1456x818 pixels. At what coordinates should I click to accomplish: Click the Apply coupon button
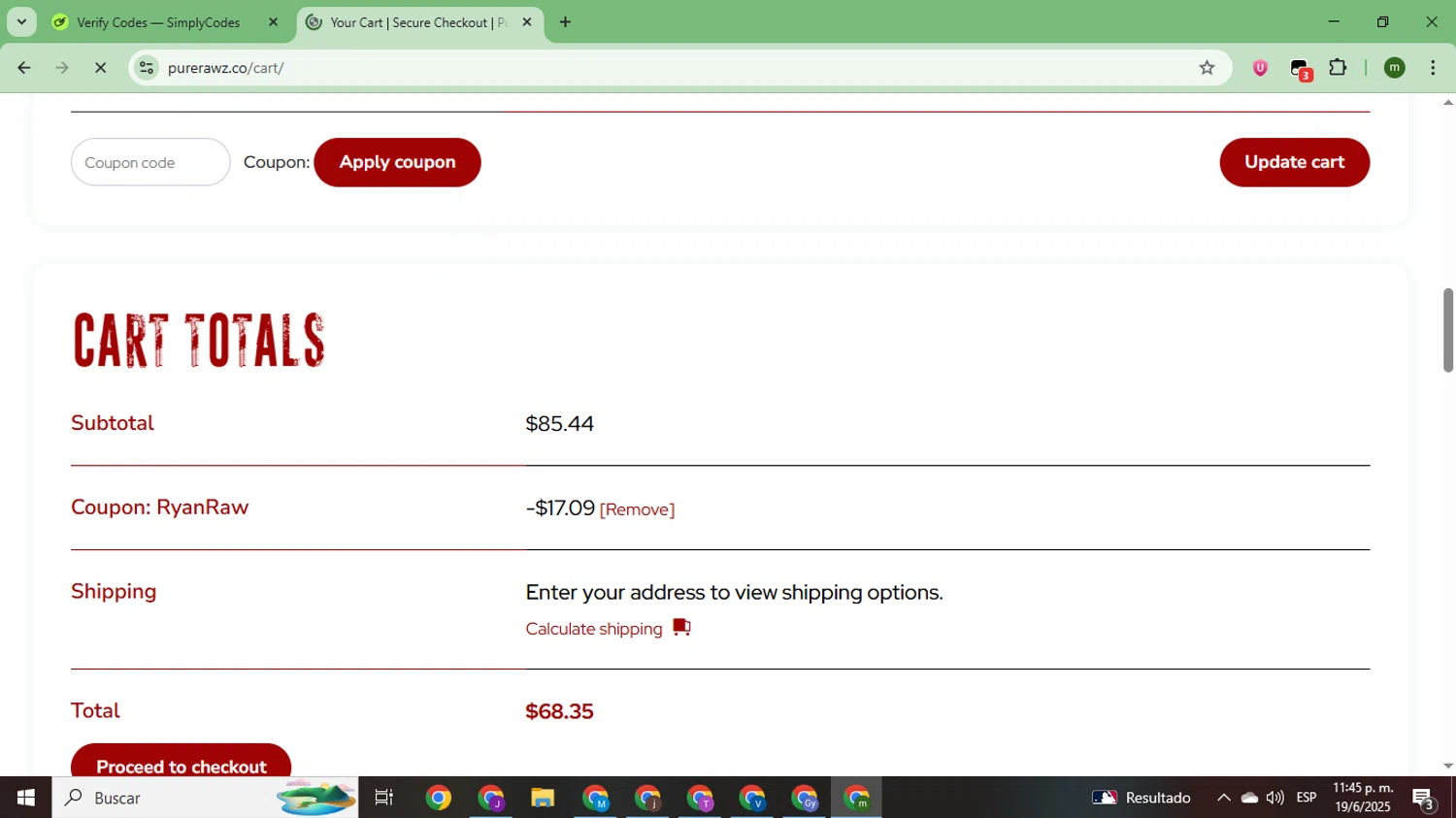click(397, 162)
